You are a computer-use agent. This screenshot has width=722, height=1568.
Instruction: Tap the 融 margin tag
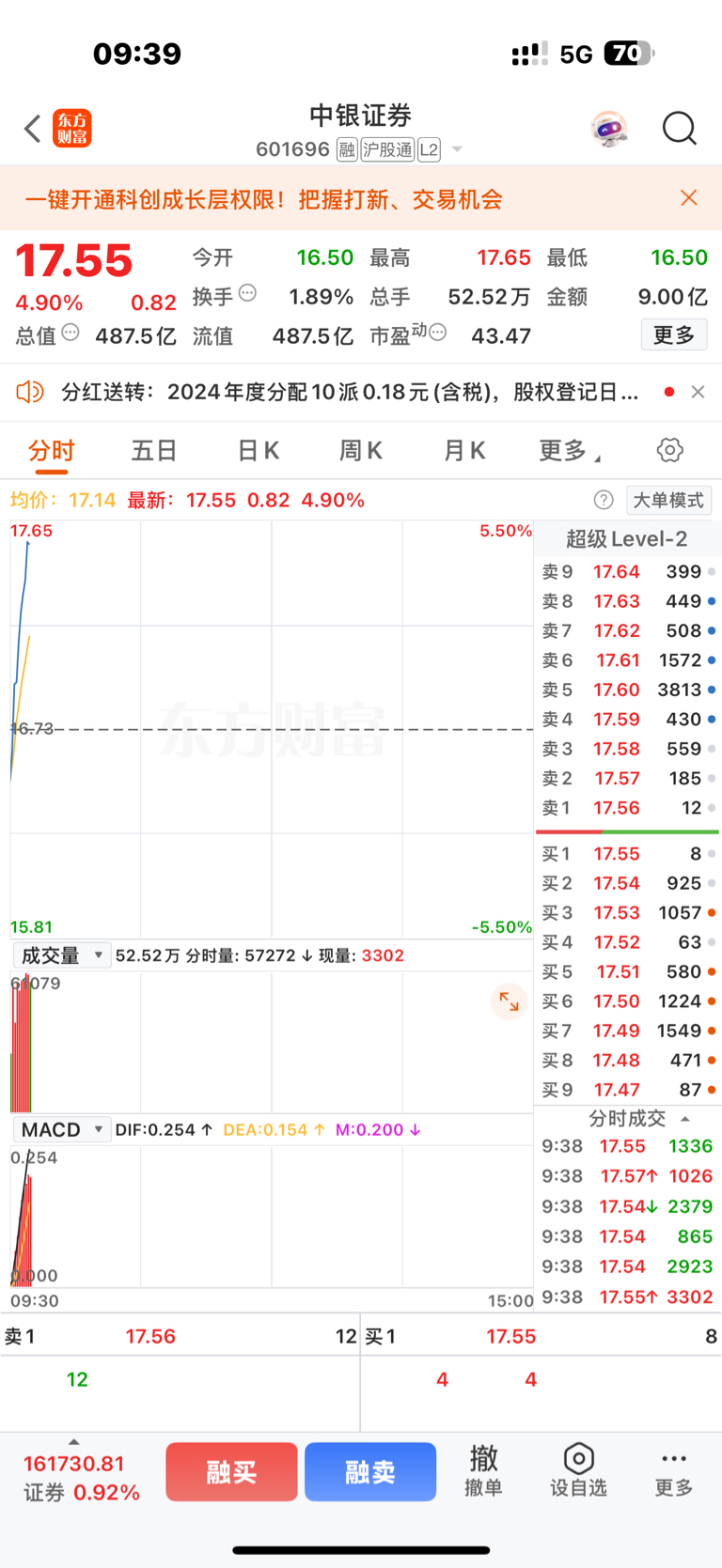pyautogui.click(x=347, y=149)
